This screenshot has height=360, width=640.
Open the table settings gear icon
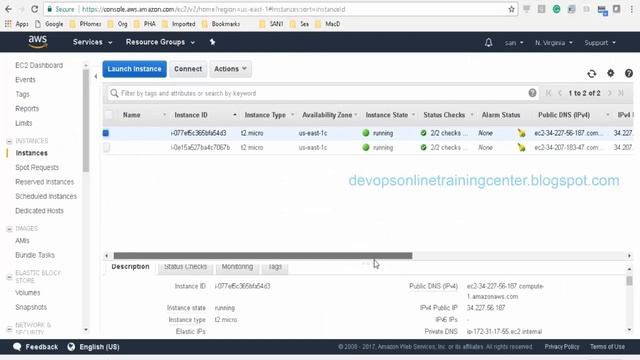coord(610,73)
